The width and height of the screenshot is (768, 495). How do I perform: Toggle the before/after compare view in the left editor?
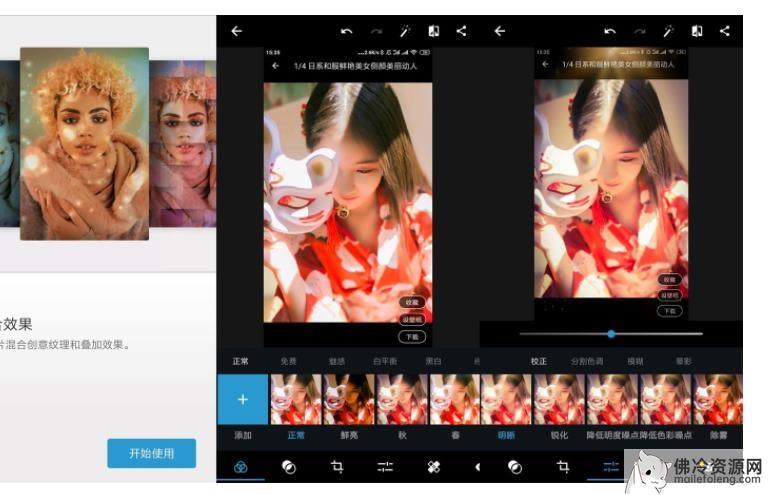click(x=433, y=31)
